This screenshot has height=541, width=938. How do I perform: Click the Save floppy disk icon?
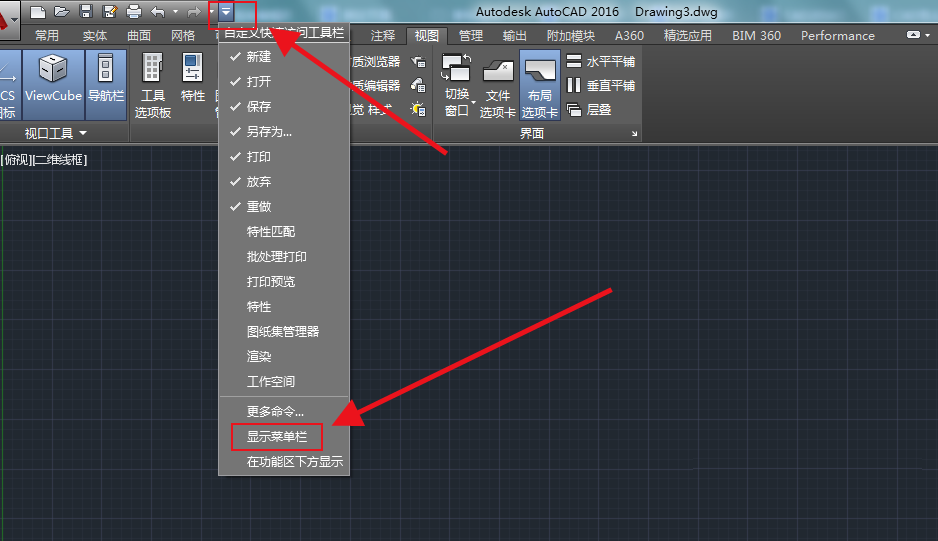[x=86, y=11]
